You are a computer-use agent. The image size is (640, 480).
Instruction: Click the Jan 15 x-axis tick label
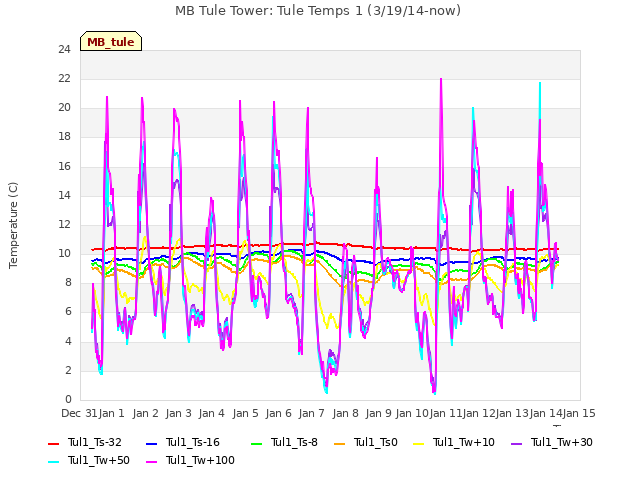pos(579,413)
